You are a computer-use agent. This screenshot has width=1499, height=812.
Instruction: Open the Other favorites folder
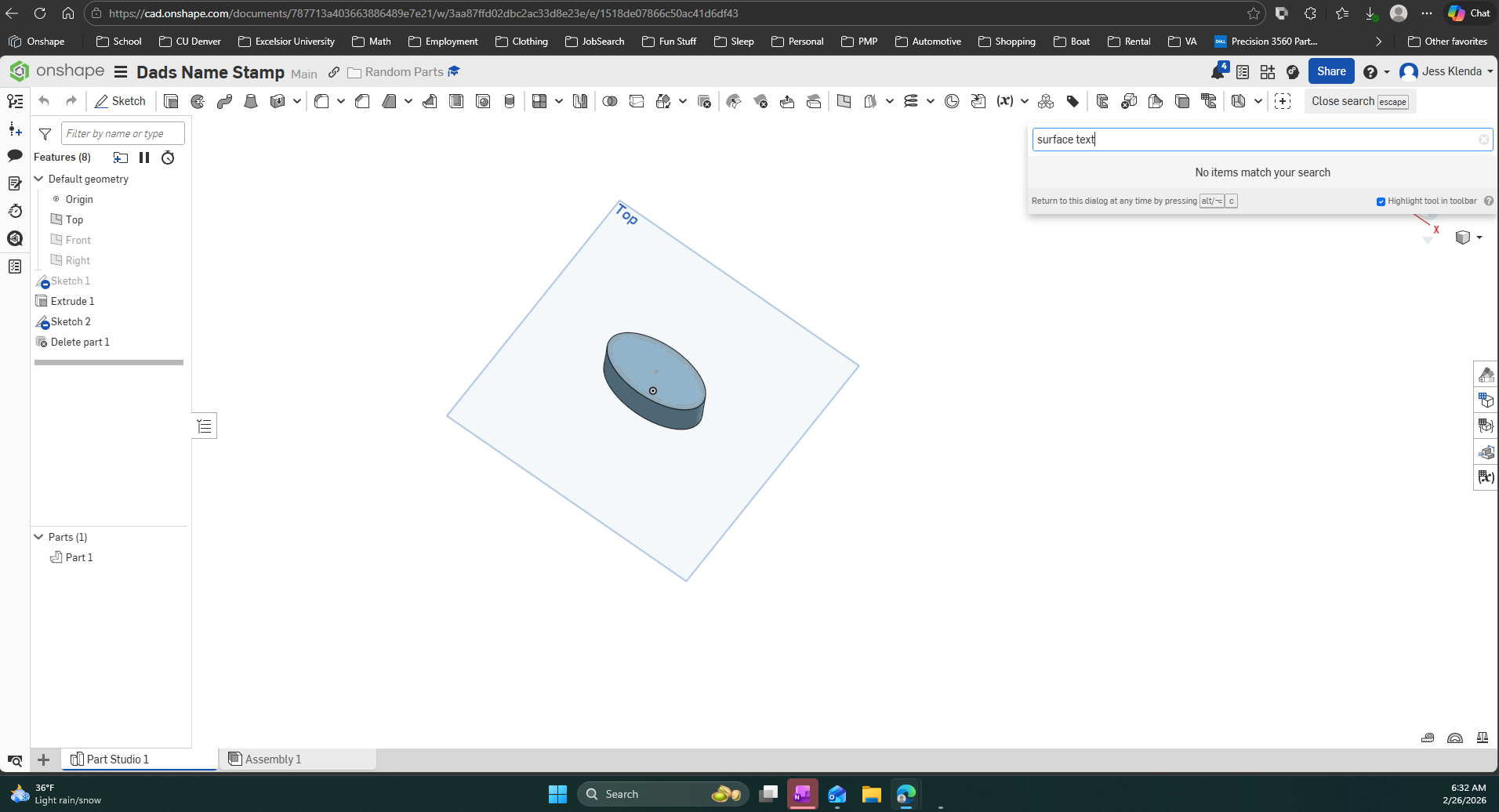pyautogui.click(x=1447, y=42)
